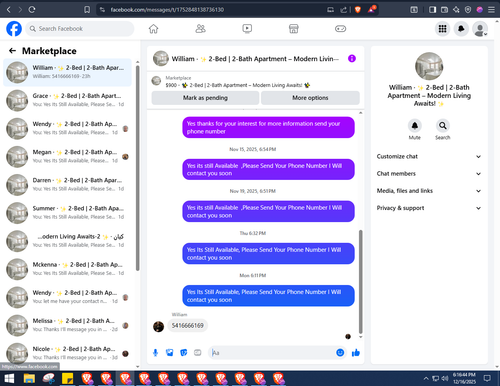
Task: Open William conversation in the chat list
Action: tap(67, 72)
